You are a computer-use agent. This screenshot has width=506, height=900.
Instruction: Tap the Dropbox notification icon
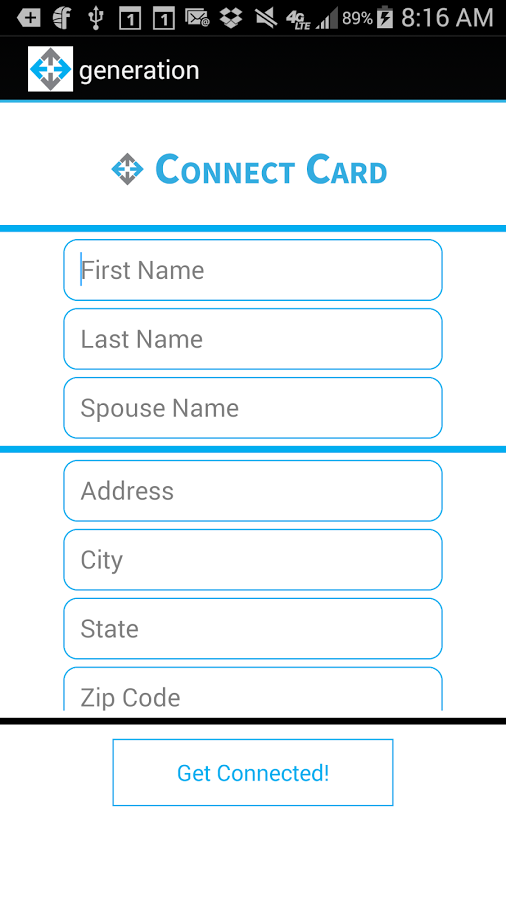coord(231,18)
